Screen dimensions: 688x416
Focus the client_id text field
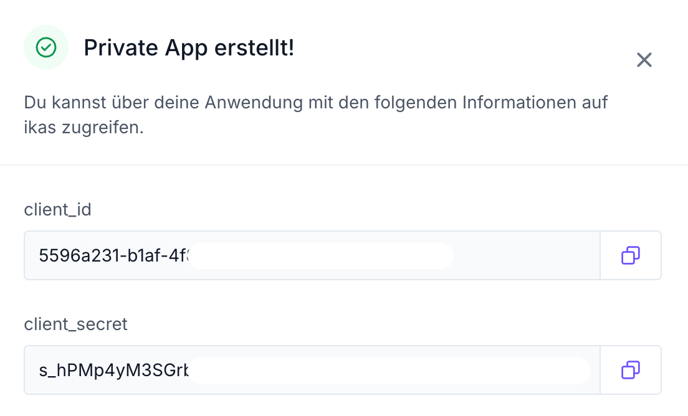pyautogui.click(x=312, y=255)
